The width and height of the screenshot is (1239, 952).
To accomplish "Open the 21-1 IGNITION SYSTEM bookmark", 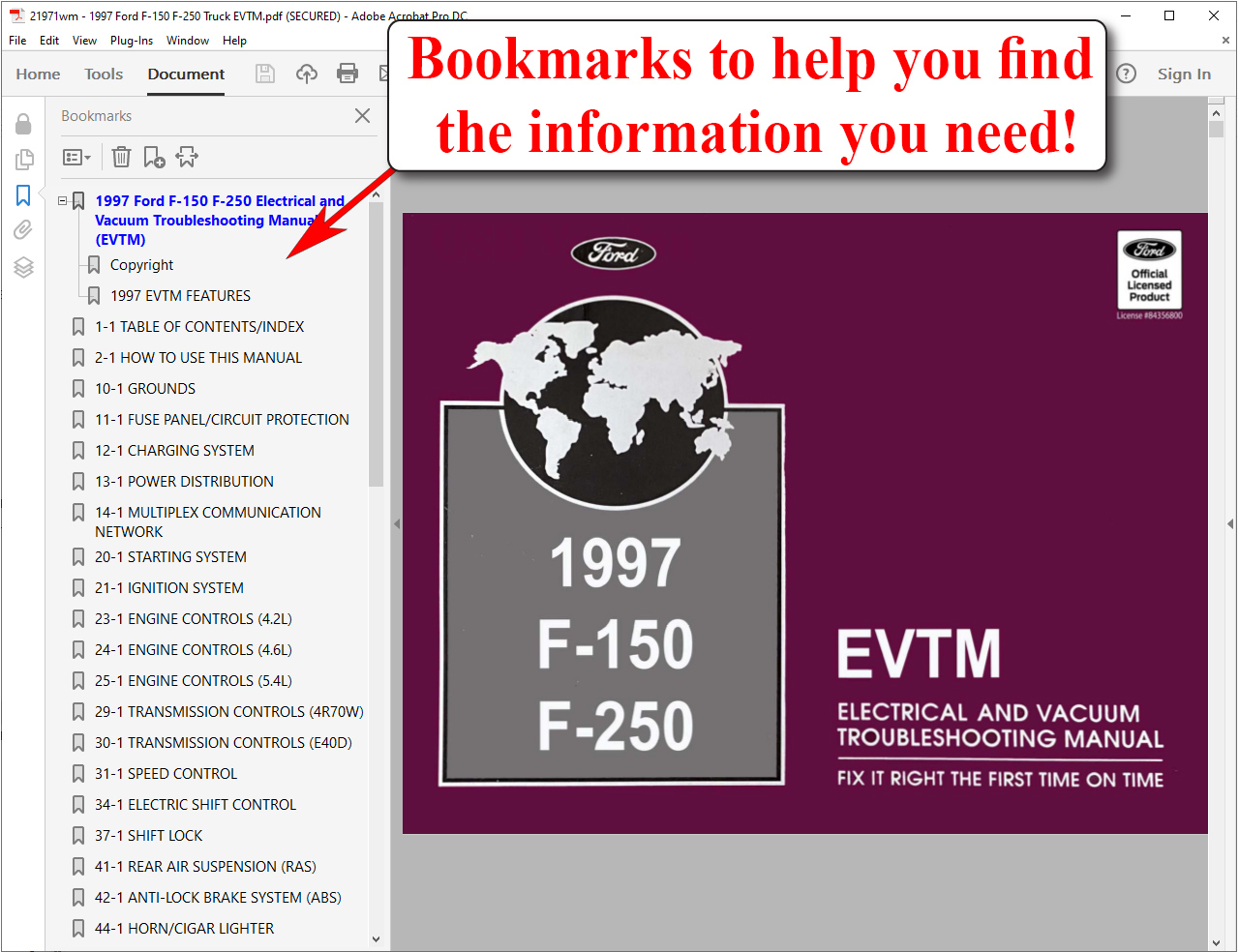I will (x=169, y=588).
